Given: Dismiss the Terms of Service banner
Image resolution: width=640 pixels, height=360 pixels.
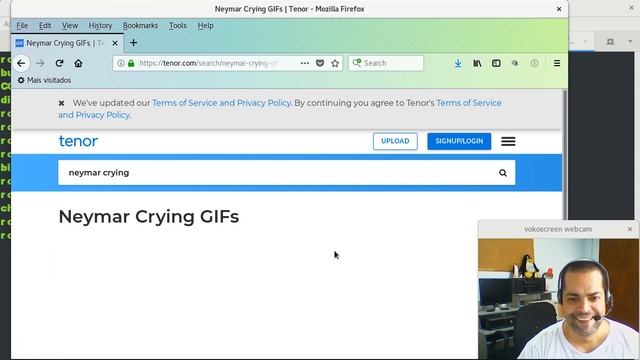Looking at the screenshot, I should coord(61,103).
